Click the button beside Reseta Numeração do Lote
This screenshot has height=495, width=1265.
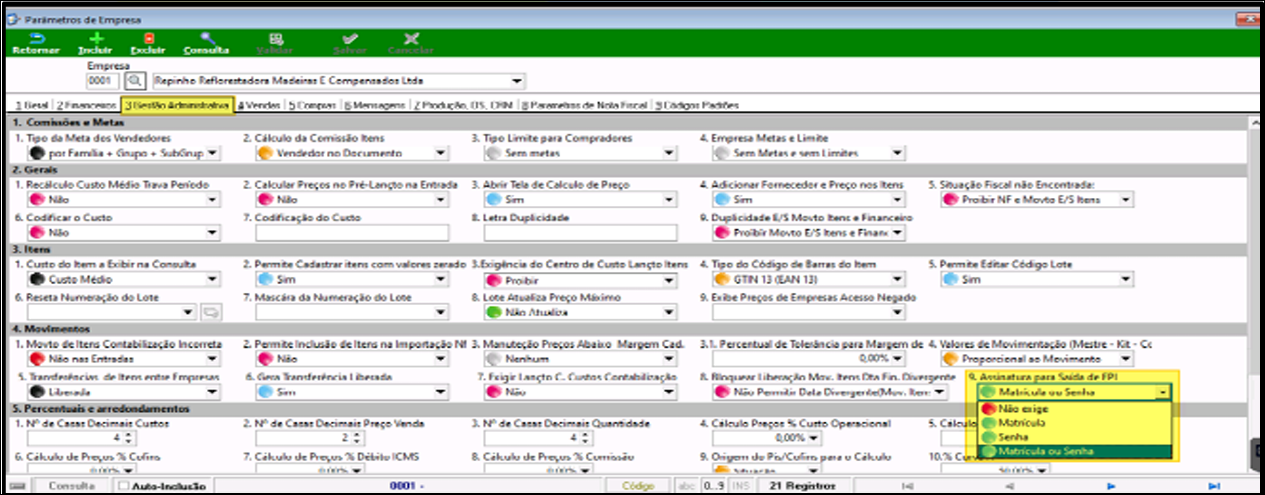click(211, 313)
